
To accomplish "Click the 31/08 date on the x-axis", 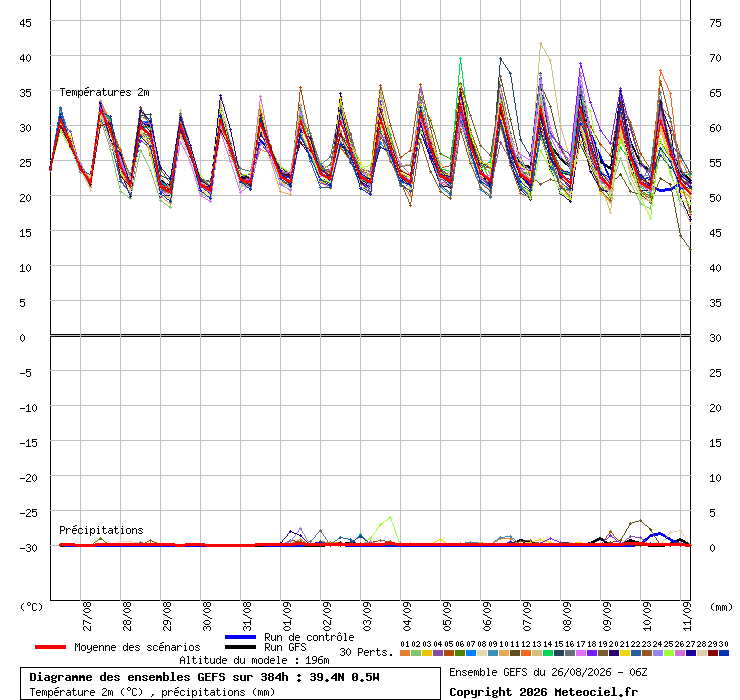I will click(247, 616).
